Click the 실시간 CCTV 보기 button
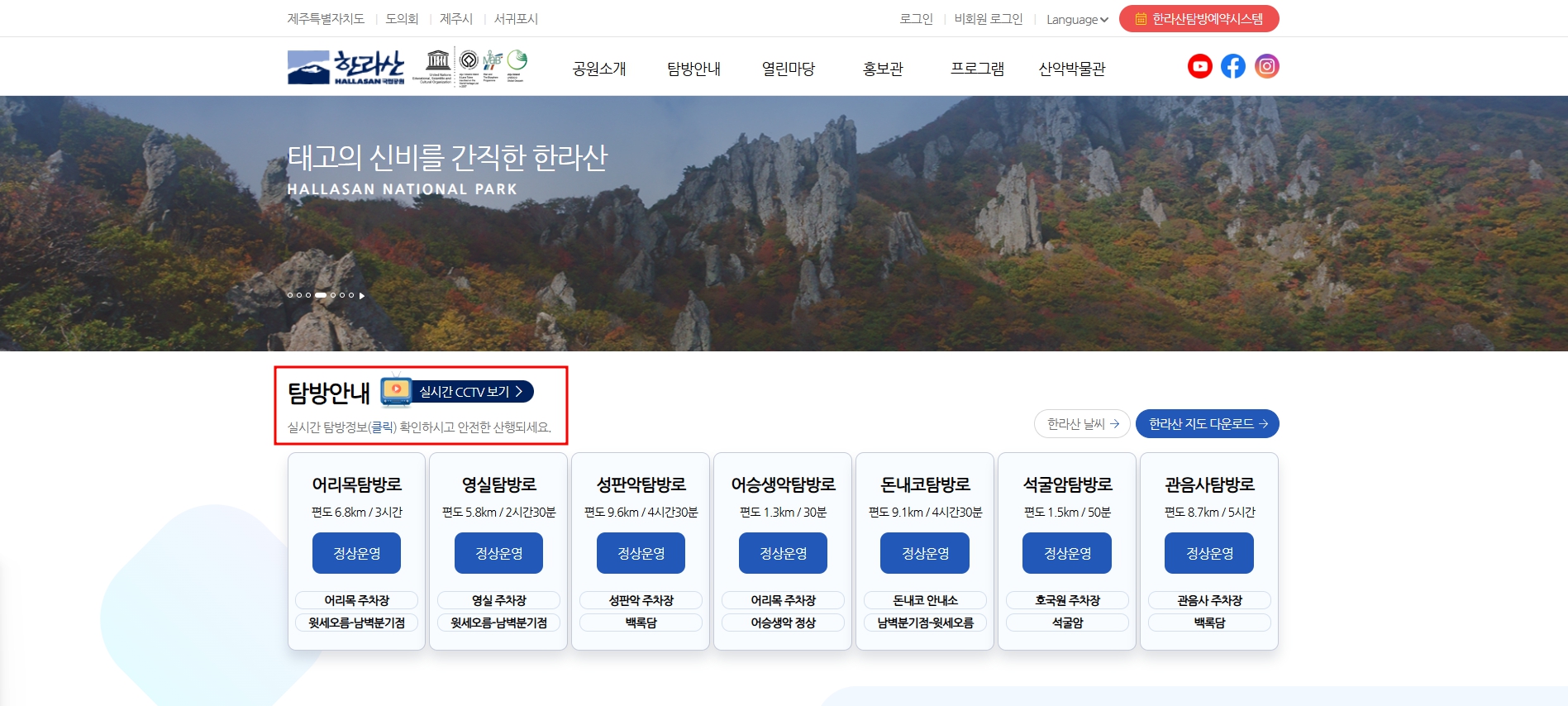 point(472,392)
